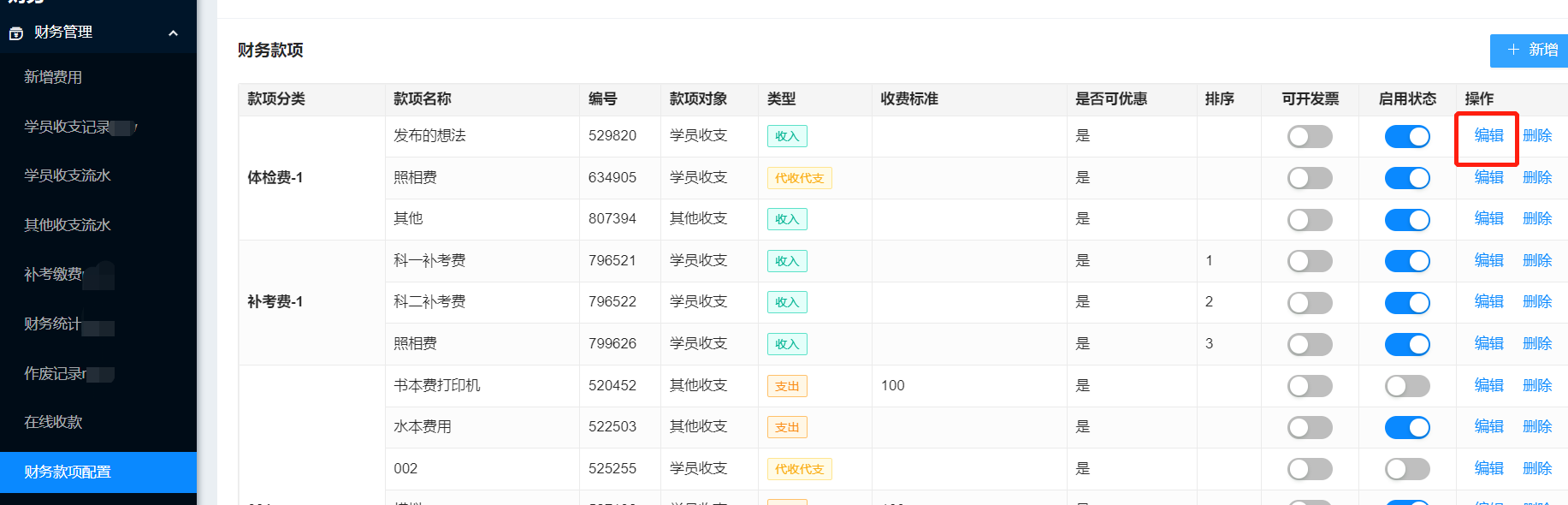Collapse the 财务管理 menu chevron
This screenshot has height=505, width=1568.
[174, 33]
